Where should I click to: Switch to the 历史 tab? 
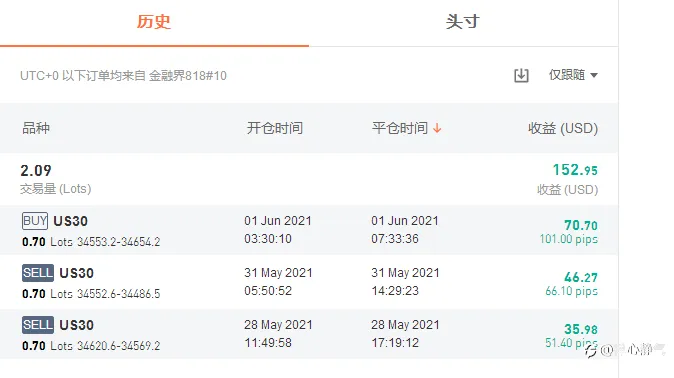pyautogui.click(x=154, y=22)
